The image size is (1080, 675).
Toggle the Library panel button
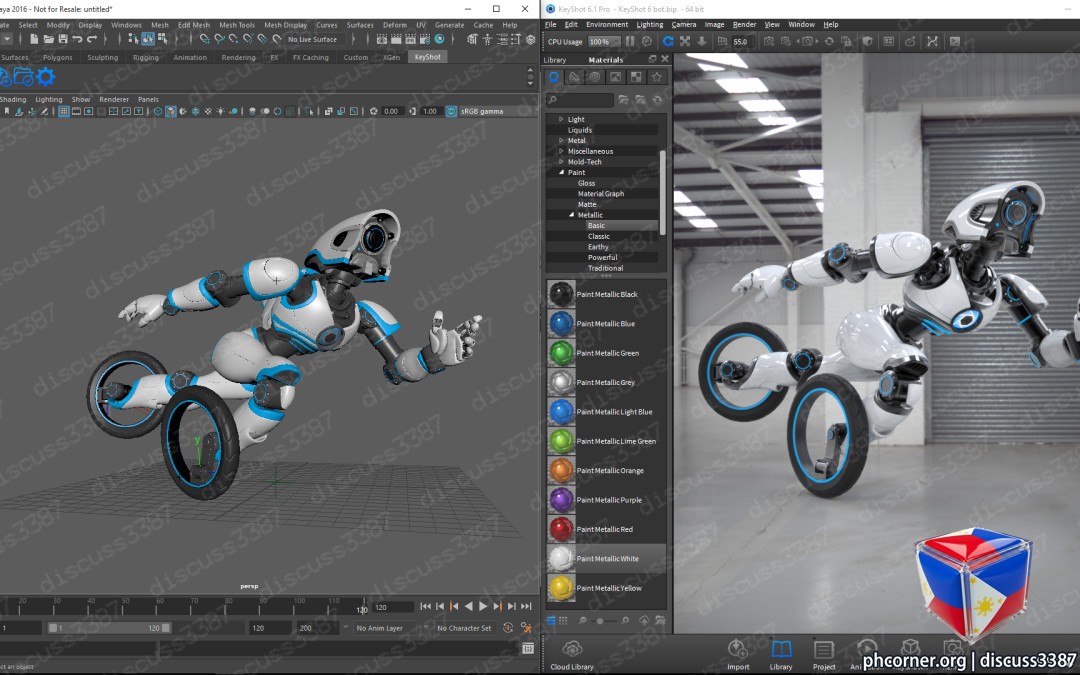coord(781,654)
